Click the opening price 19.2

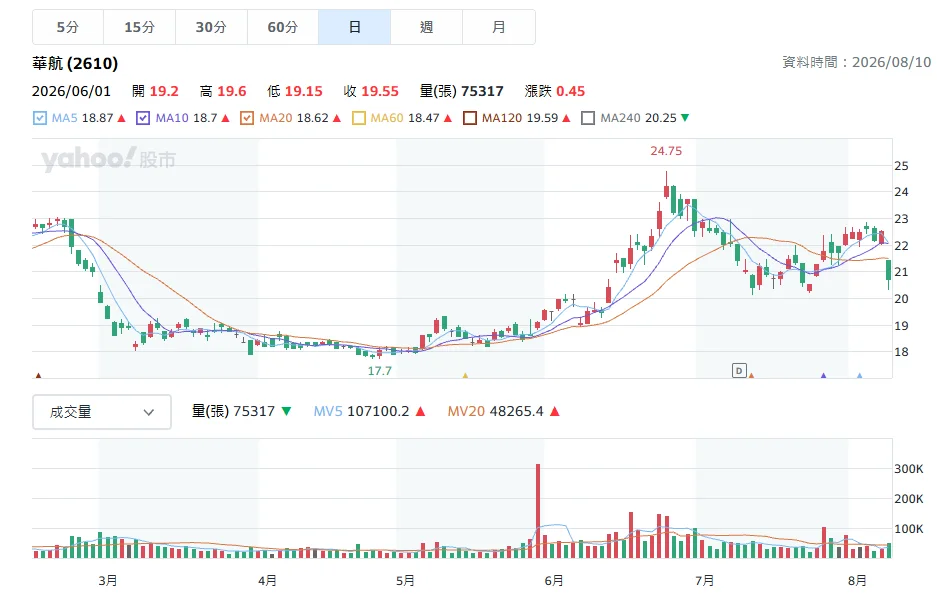(164, 91)
